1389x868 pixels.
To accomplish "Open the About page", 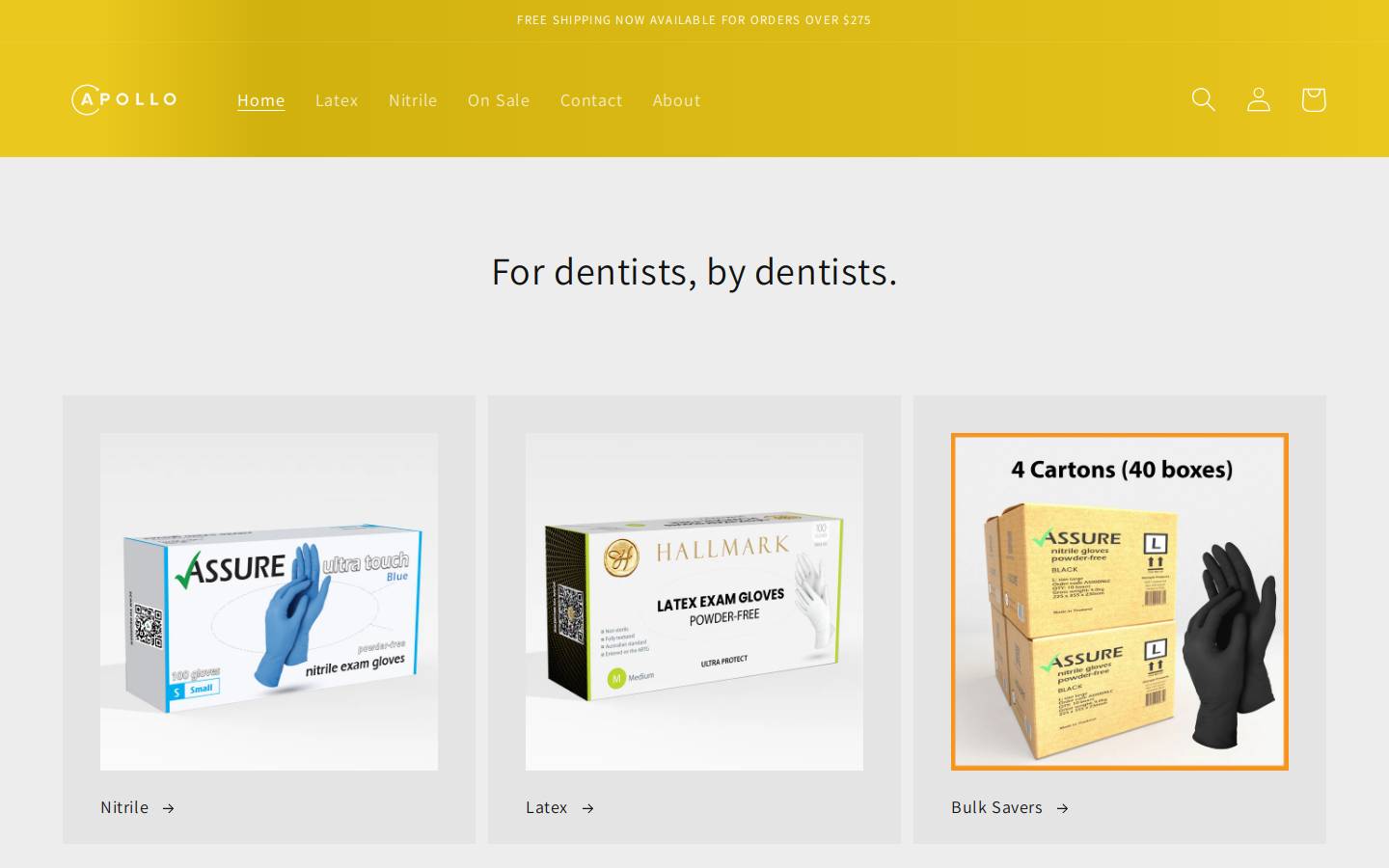I will pyautogui.click(x=676, y=100).
